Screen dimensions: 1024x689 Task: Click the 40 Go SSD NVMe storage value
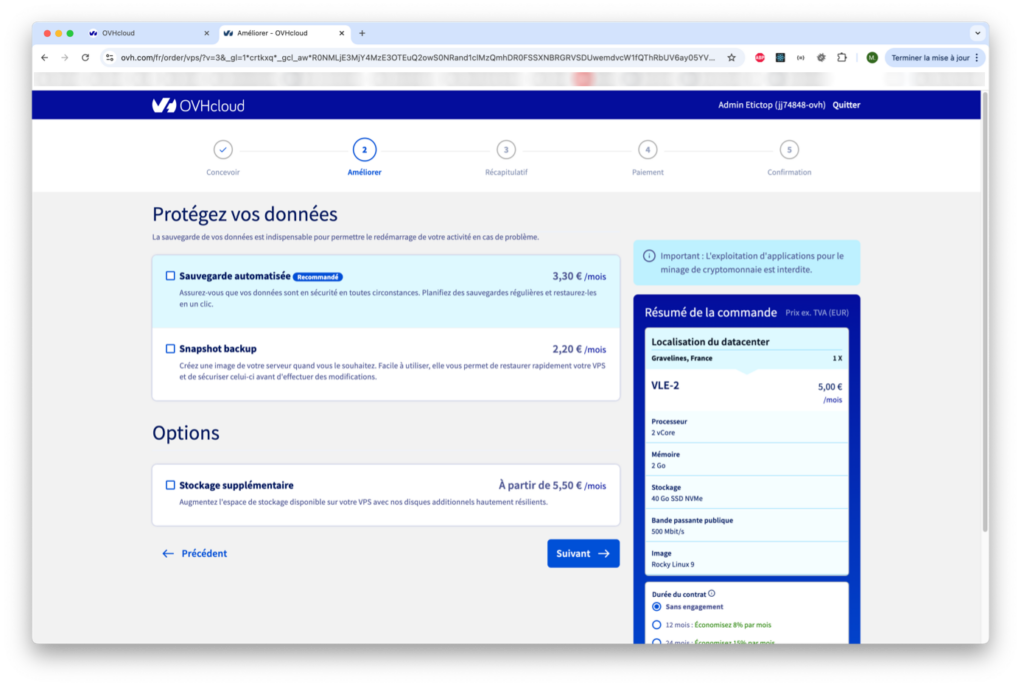[677, 499]
